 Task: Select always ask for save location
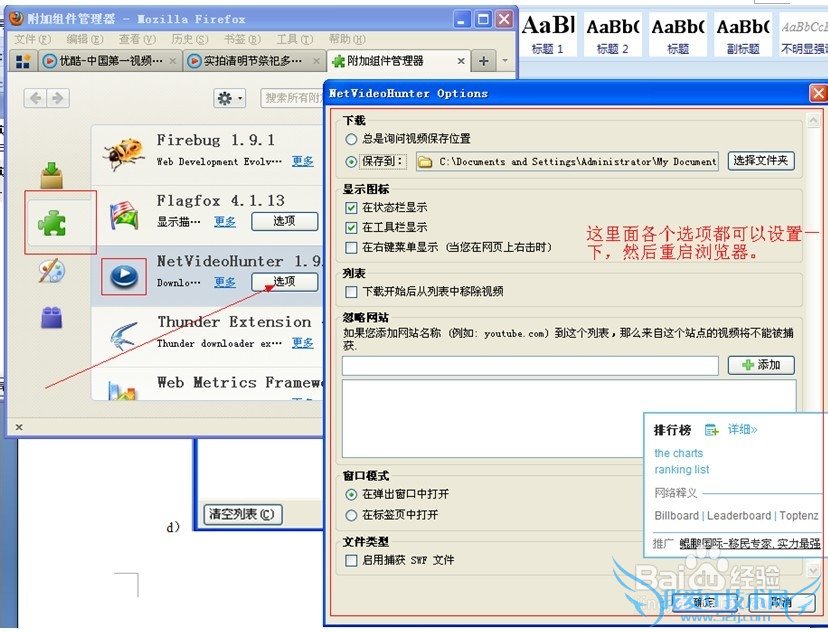(x=351, y=139)
